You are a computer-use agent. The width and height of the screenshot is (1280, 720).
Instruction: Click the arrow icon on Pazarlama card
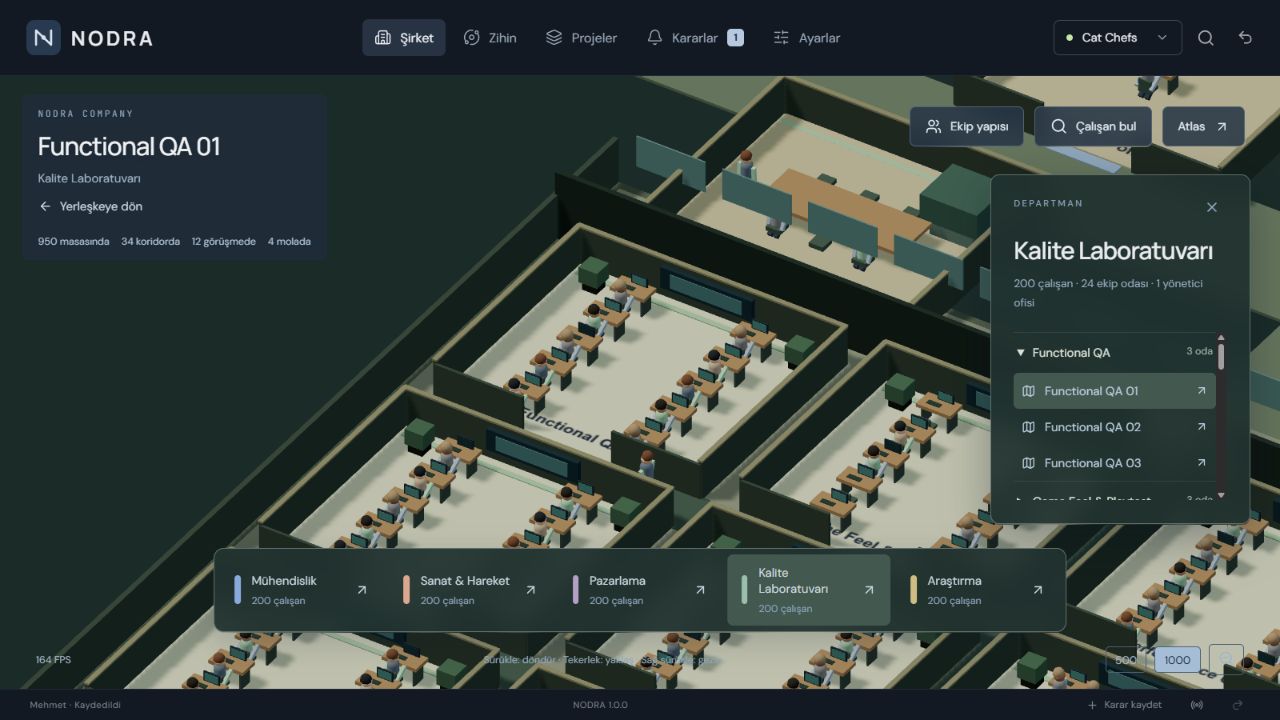(700, 590)
